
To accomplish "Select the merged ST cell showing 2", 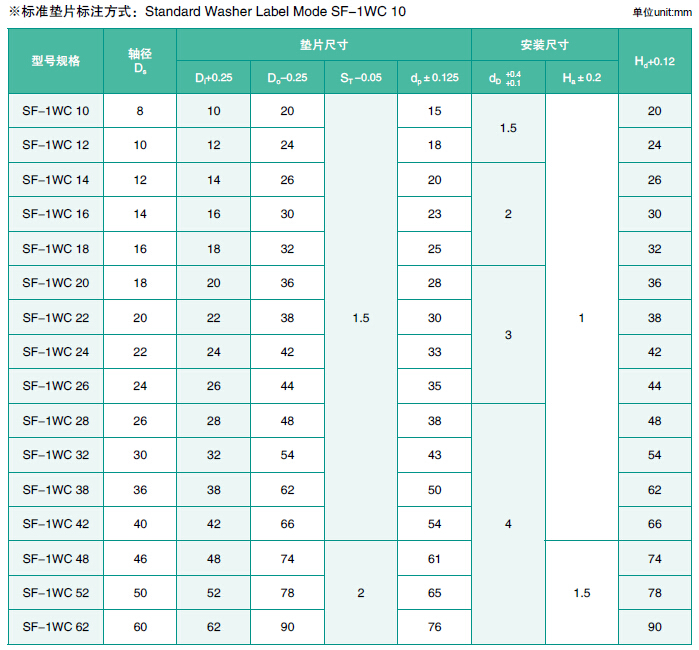I will coord(361,593).
